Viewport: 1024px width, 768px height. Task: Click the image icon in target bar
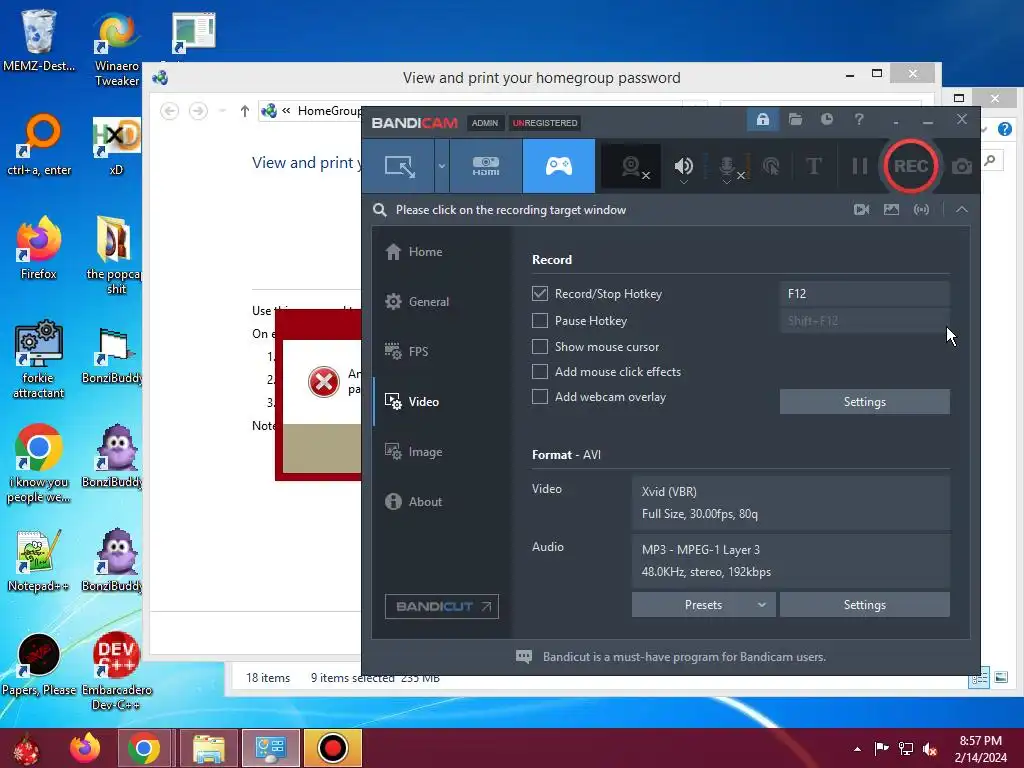pos(891,210)
